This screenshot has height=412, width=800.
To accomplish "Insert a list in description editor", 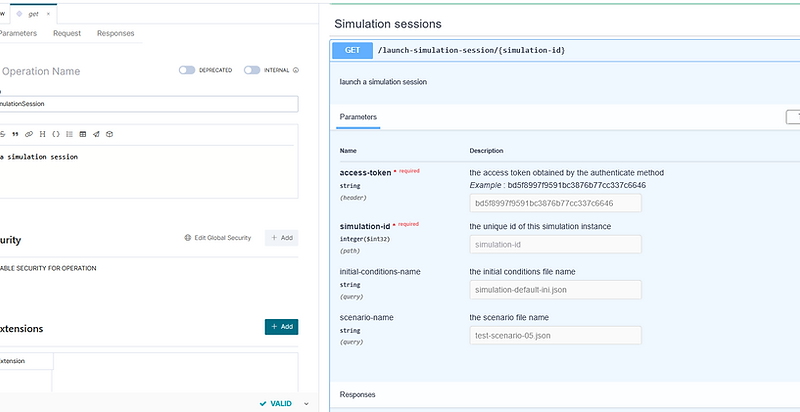I will (69, 134).
